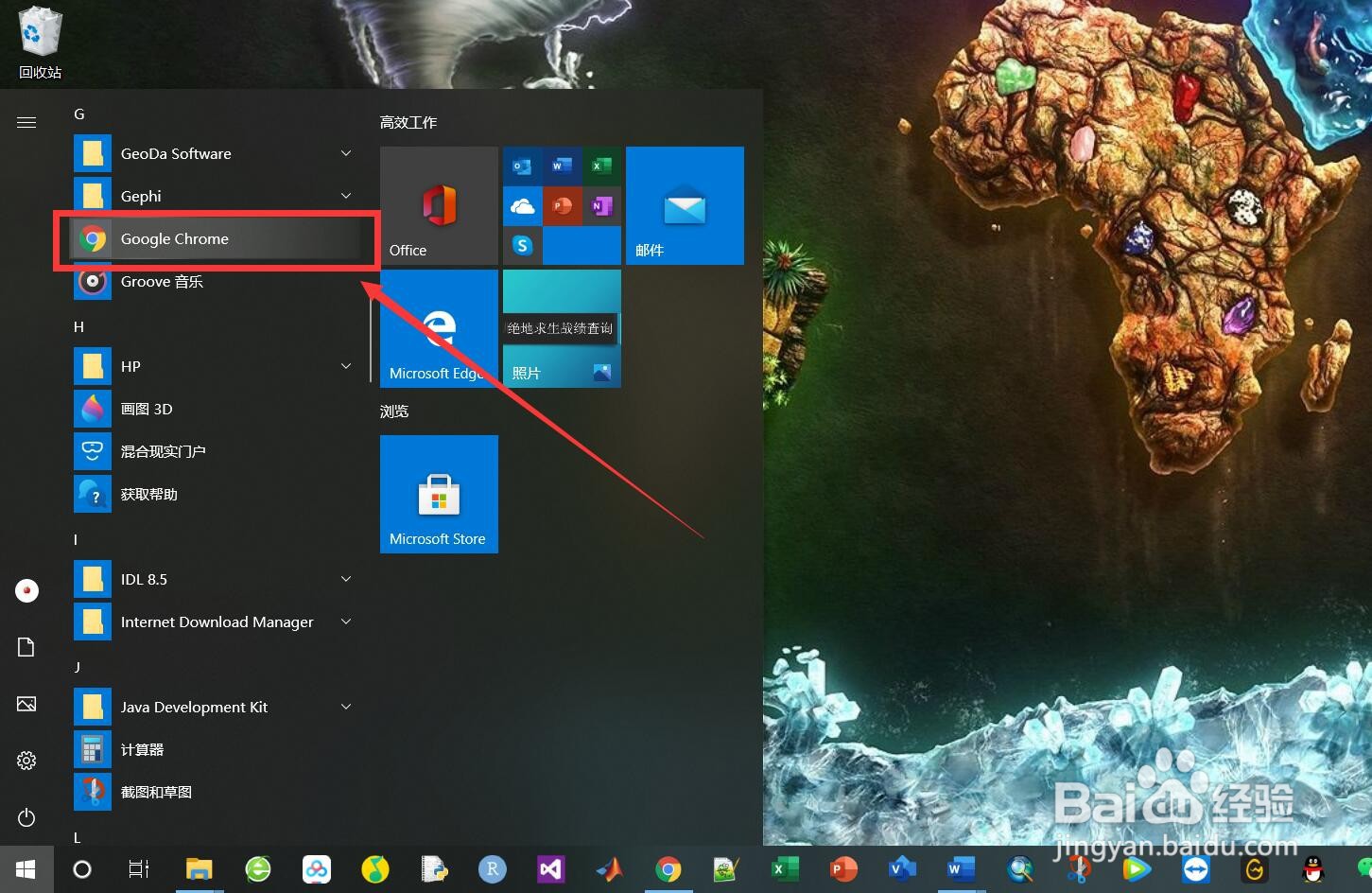Open Documents from Start sidebar
The height and width of the screenshot is (893, 1372).
coord(26,647)
